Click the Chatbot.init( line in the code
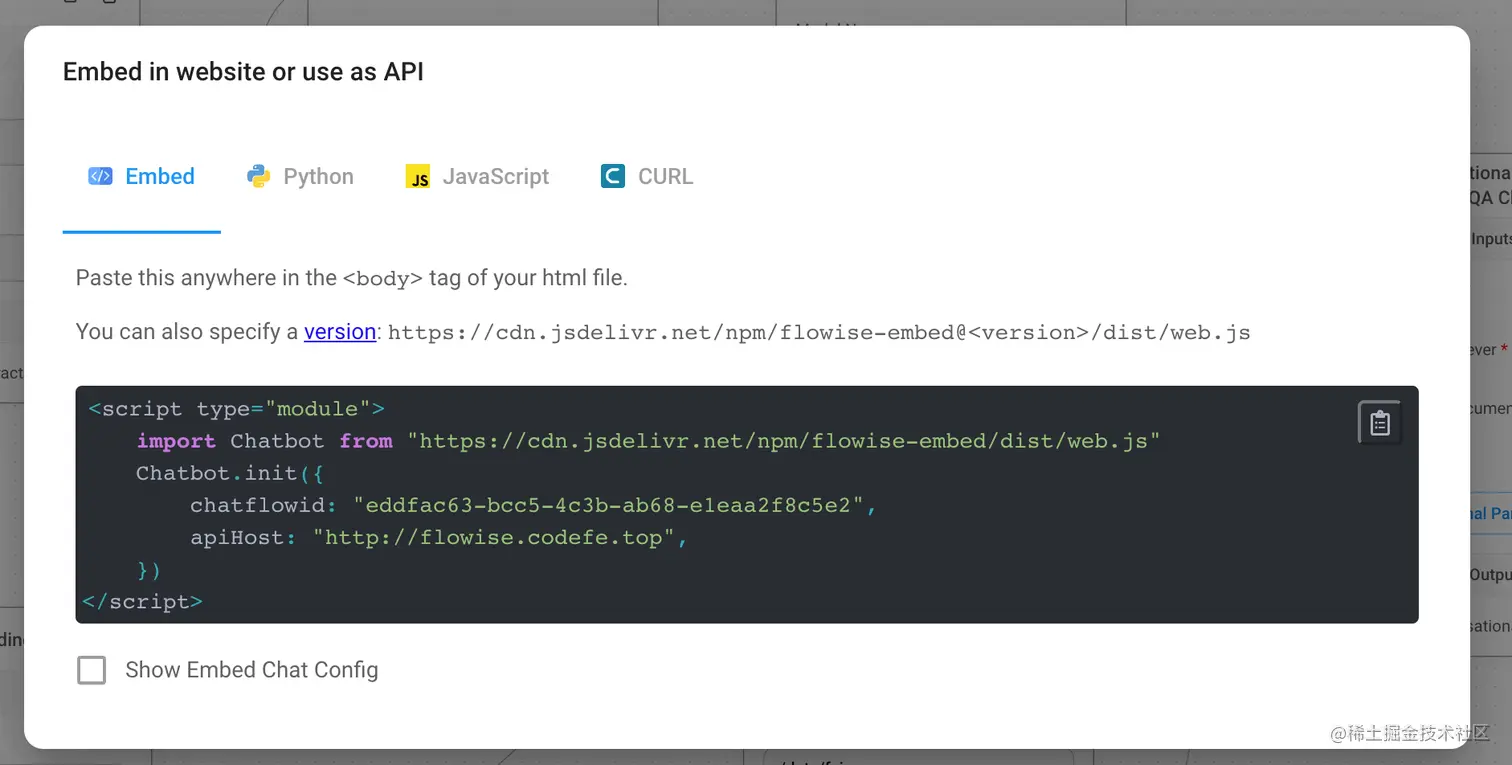Image resolution: width=1512 pixels, height=765 pixels. pos(230,473)
